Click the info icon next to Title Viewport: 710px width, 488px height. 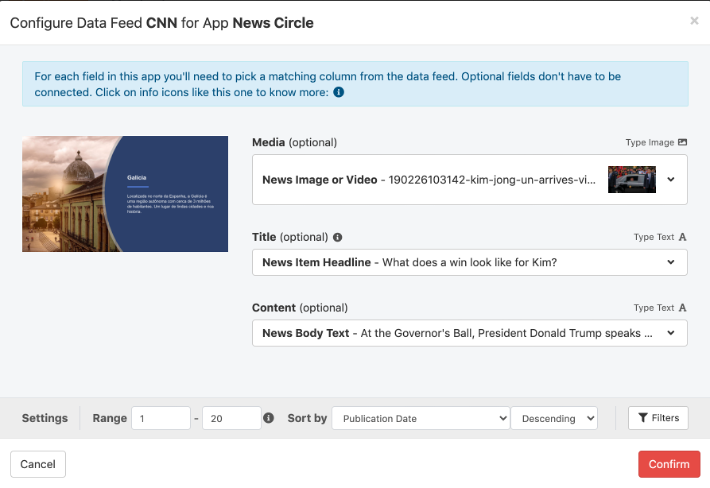(x=337, y=237)
